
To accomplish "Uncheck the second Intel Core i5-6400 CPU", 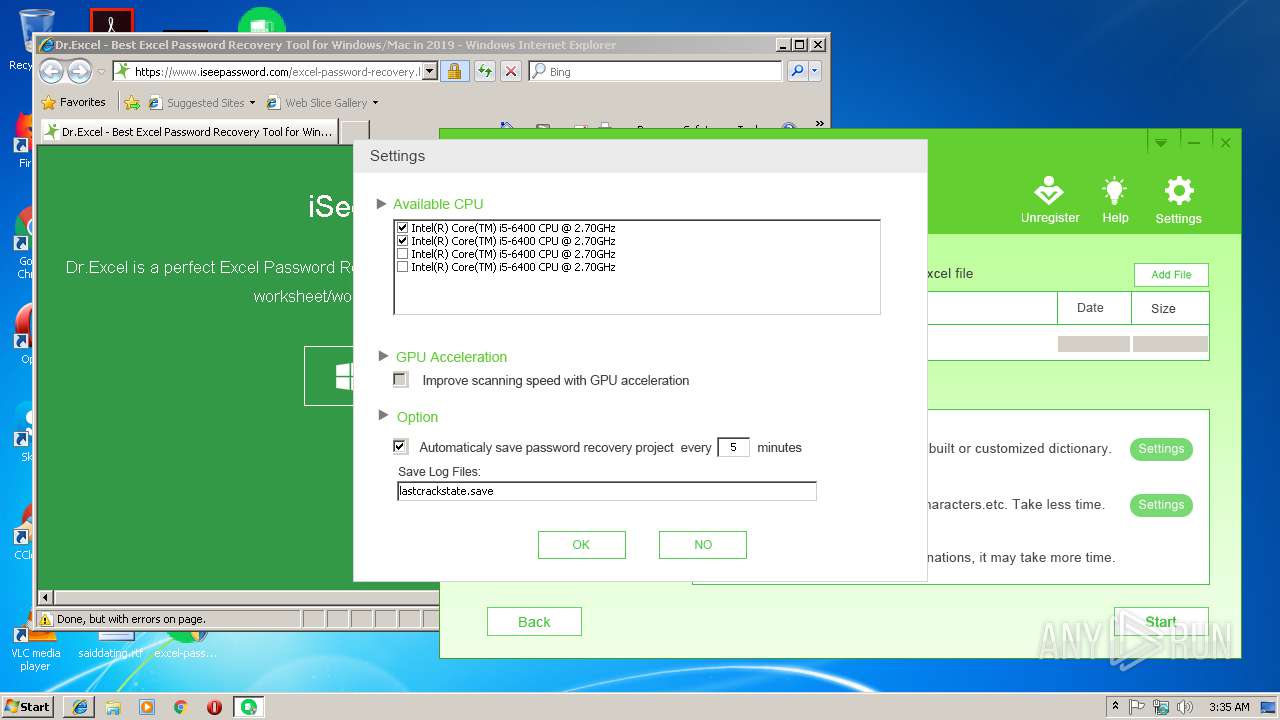I will click(403, 241).
